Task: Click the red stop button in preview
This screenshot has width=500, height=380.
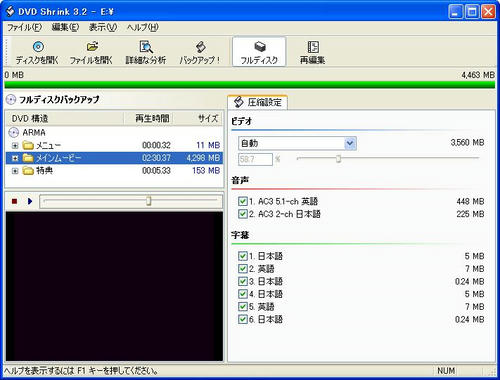Action: 14,201
